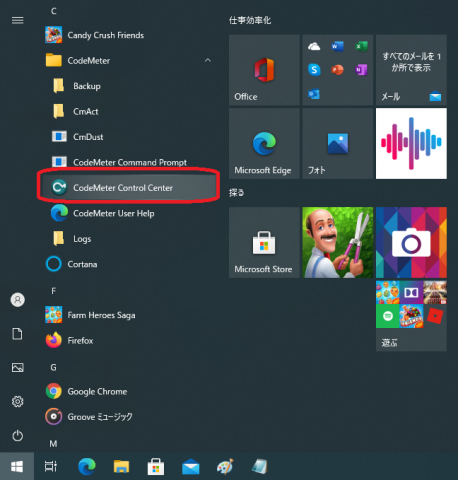Open the フォト tile

(338, 143)
